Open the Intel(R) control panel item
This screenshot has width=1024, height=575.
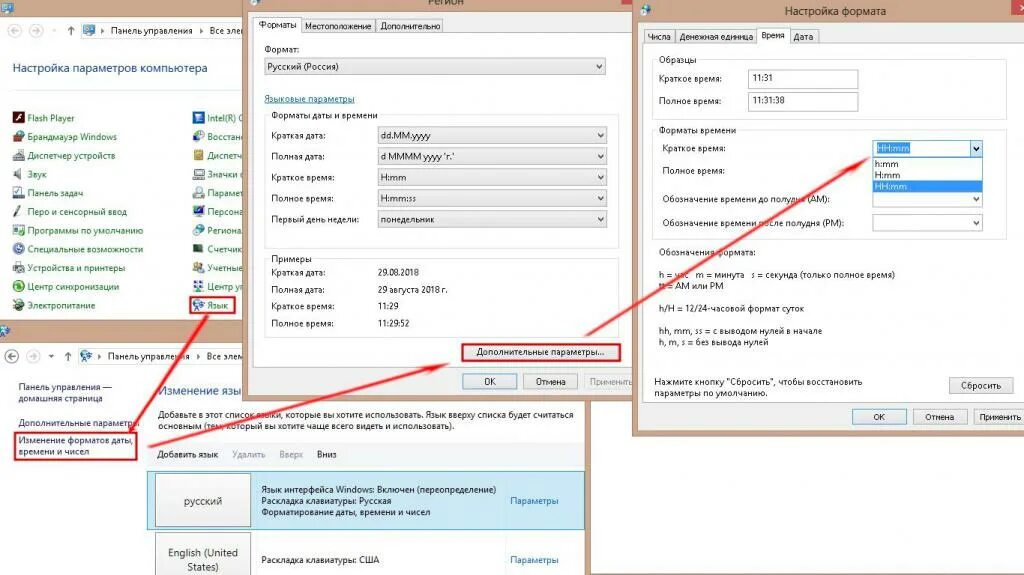217,118
